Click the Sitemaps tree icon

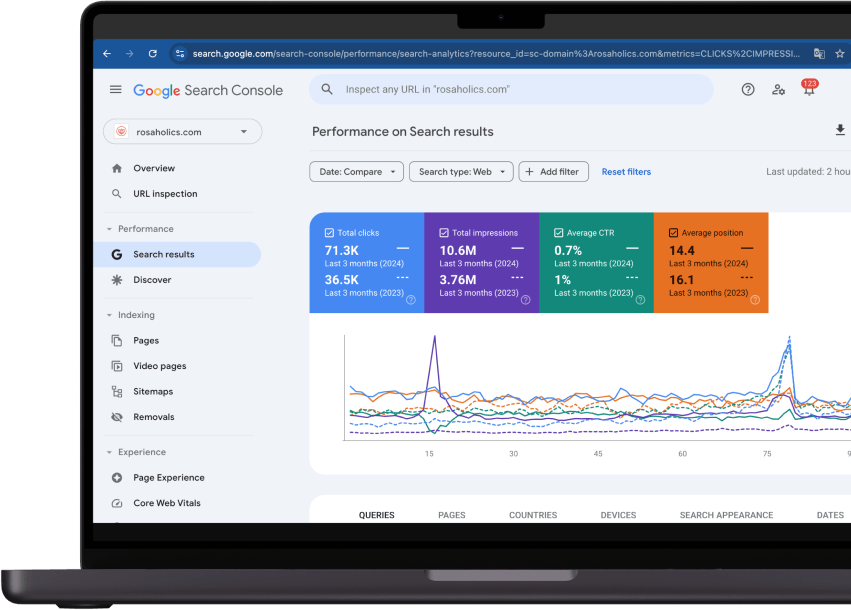(117, 391)
